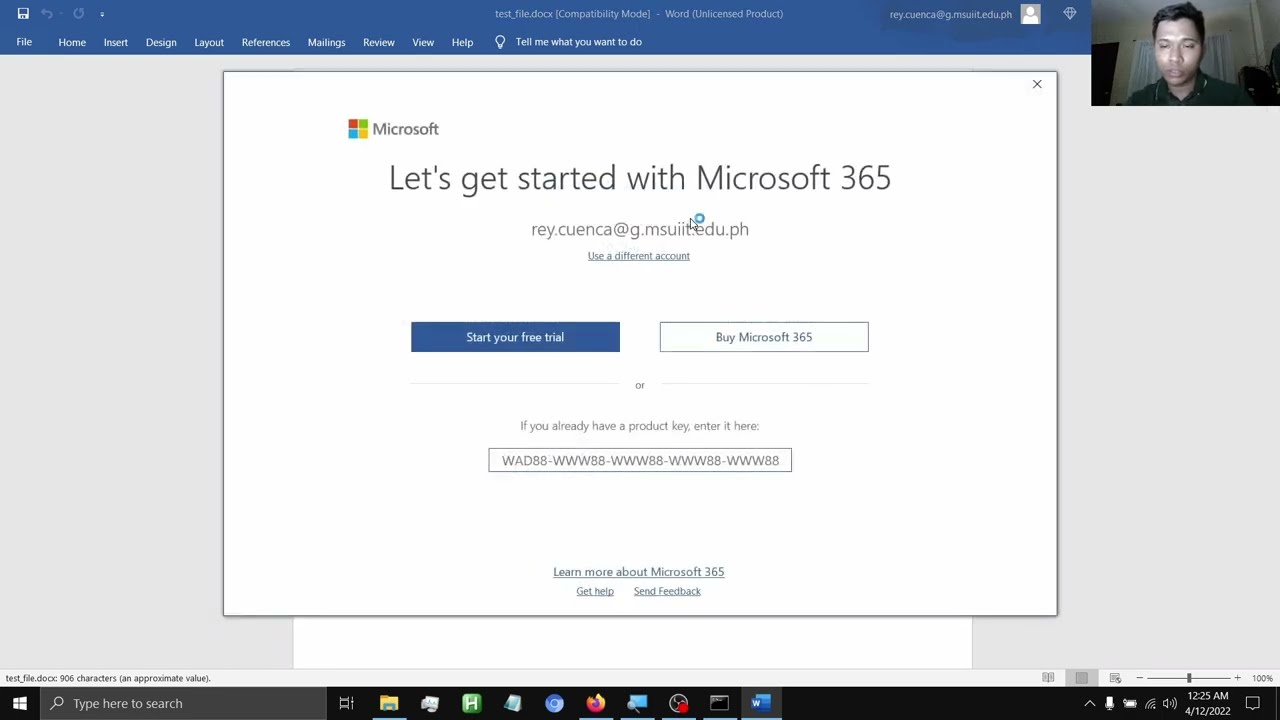Open the taskbar clock and date

pyautogui.click(x=1208, y=703)
